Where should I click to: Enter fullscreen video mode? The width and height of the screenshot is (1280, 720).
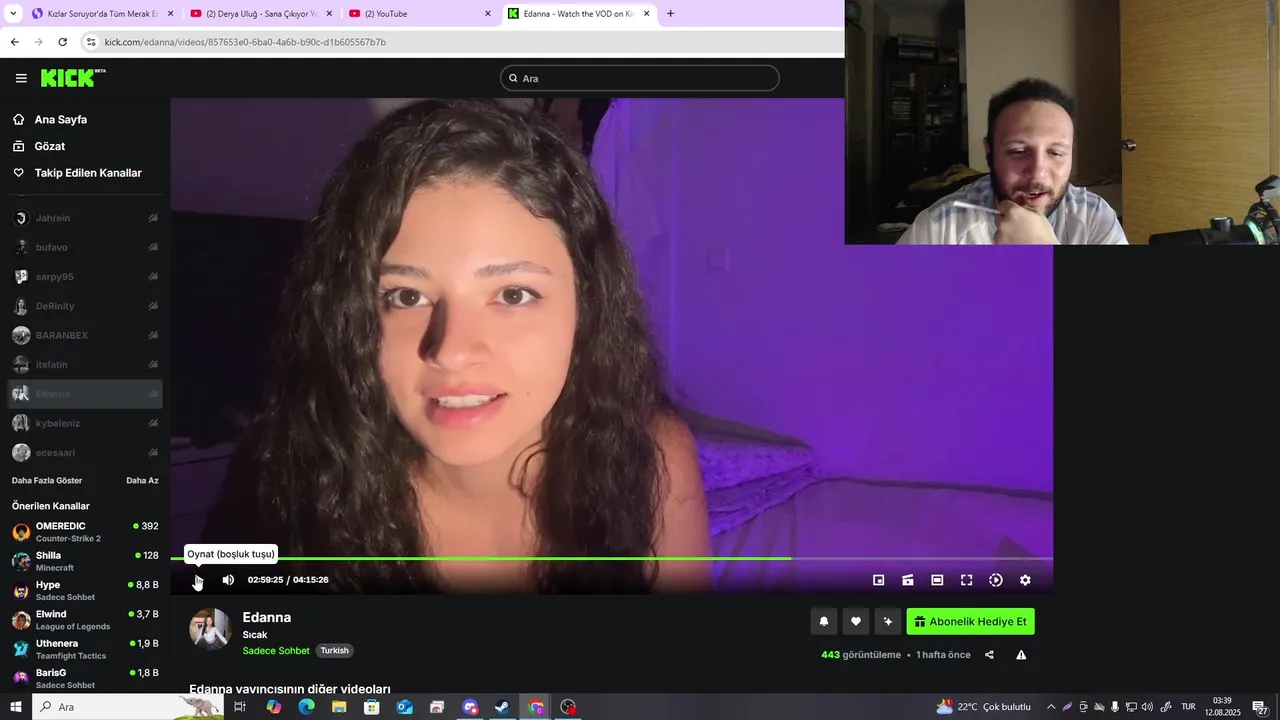tap(967, 580)
